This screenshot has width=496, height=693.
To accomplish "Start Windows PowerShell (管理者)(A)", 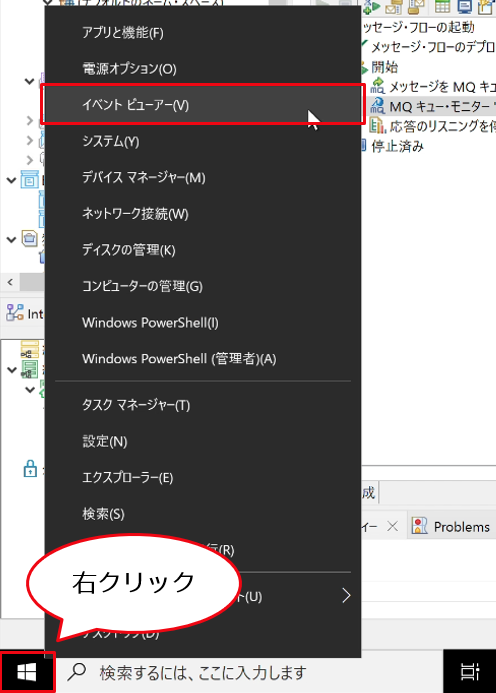I will tap(202, 359).
